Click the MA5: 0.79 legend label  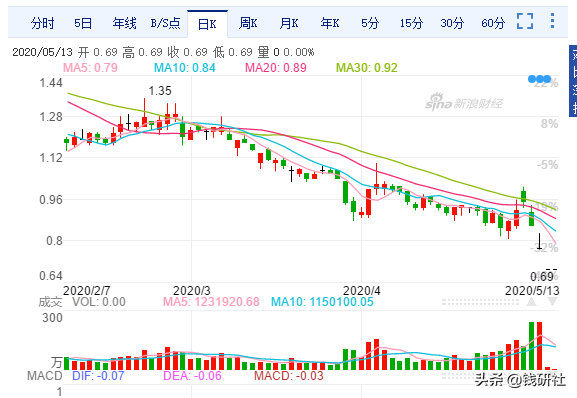(x=90, y=68)
